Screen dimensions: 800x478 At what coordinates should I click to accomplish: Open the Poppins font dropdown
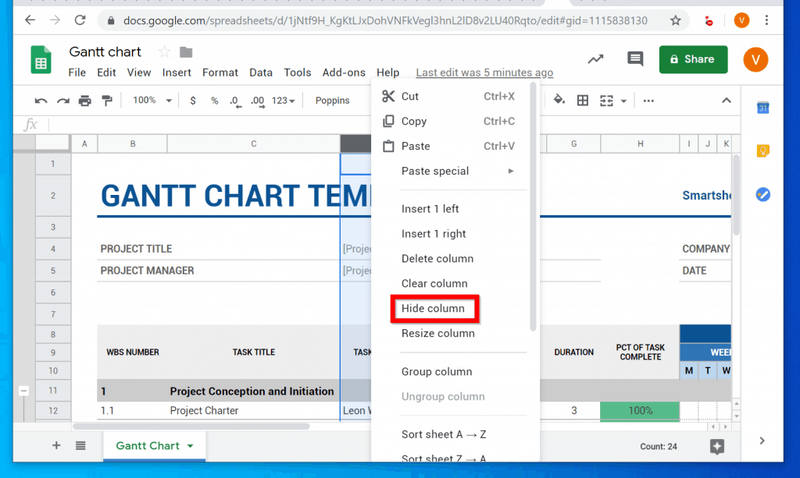pyautogui.click(x=332, y=100)
